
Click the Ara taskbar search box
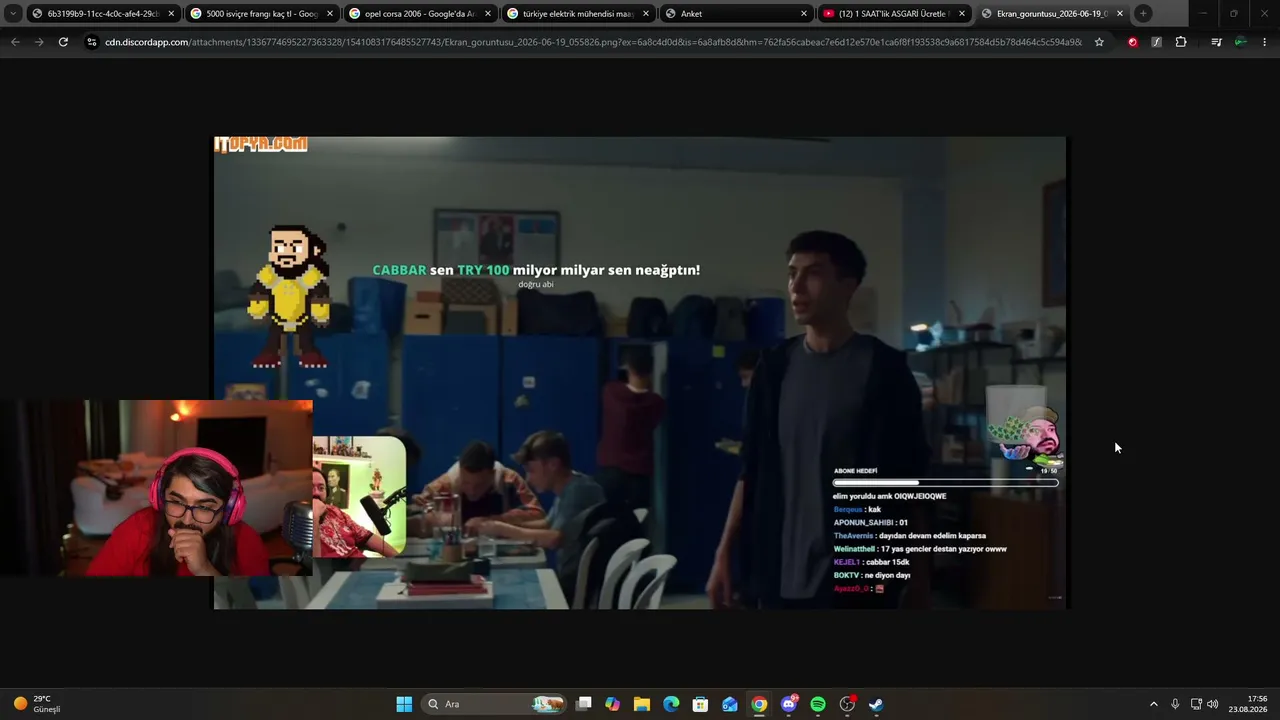coord(494,704)
